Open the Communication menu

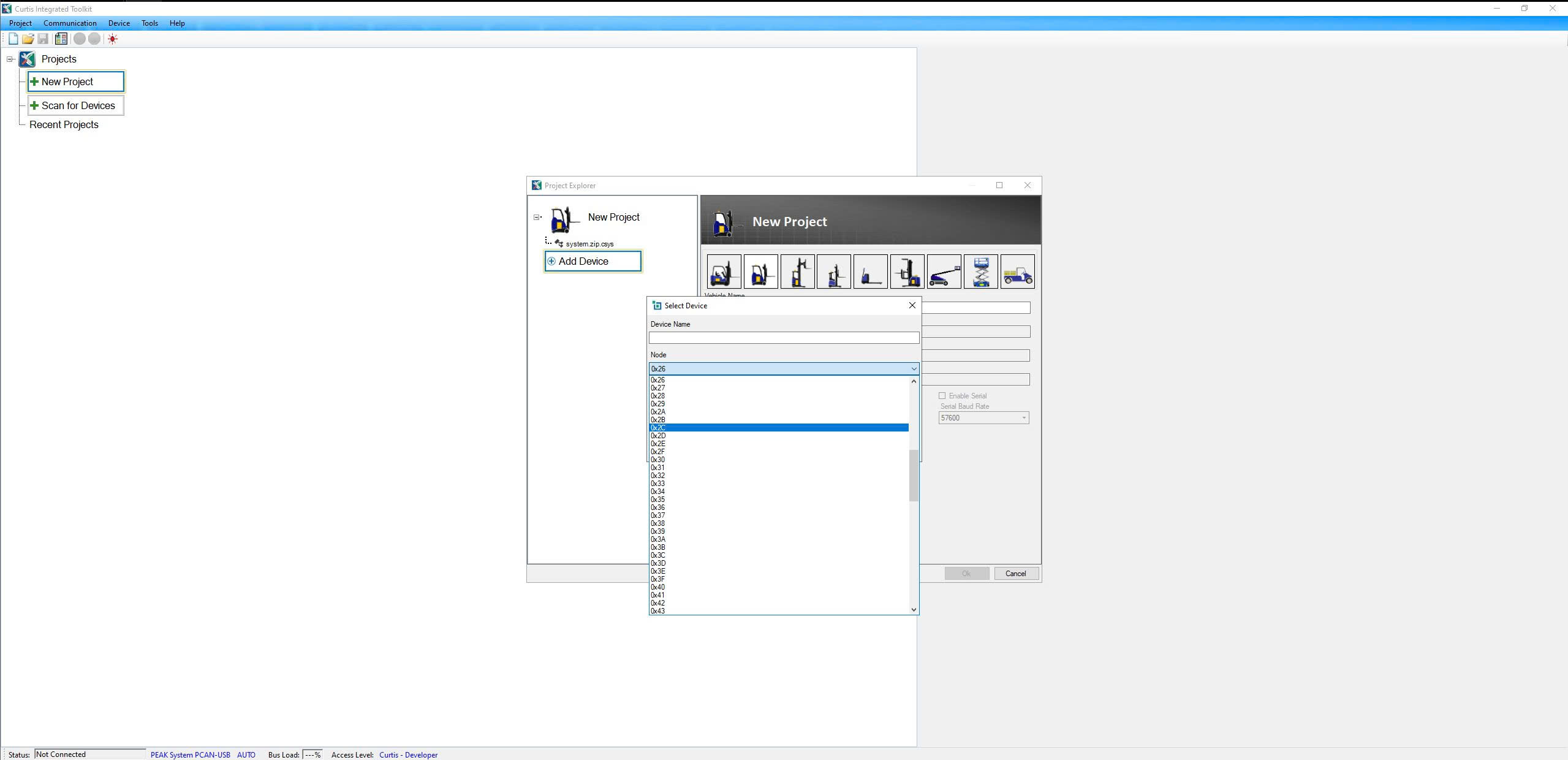70,23
